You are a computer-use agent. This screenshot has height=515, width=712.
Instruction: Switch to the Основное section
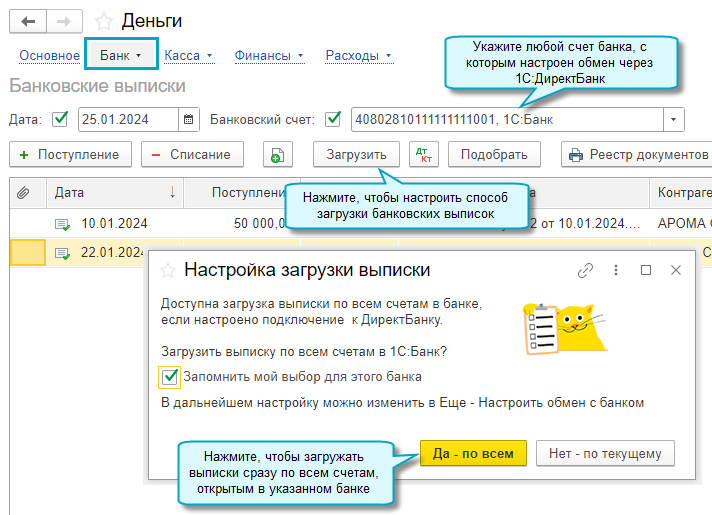(49, 55)
